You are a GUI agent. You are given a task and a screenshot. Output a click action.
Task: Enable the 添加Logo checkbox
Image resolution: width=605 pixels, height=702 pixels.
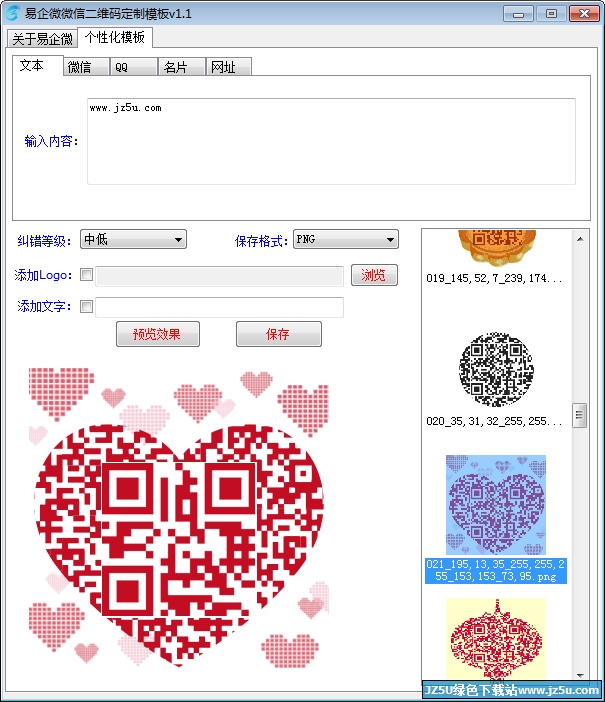(x=86, y=274)
